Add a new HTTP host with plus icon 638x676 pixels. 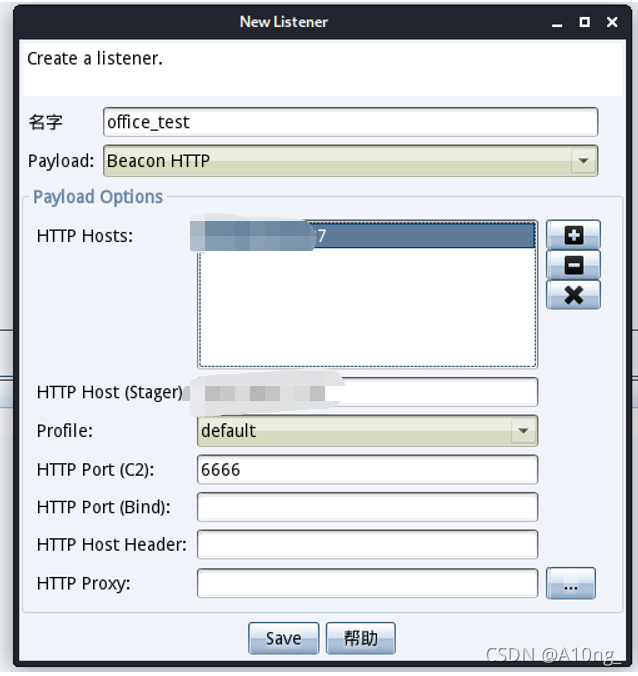(573, 235)
